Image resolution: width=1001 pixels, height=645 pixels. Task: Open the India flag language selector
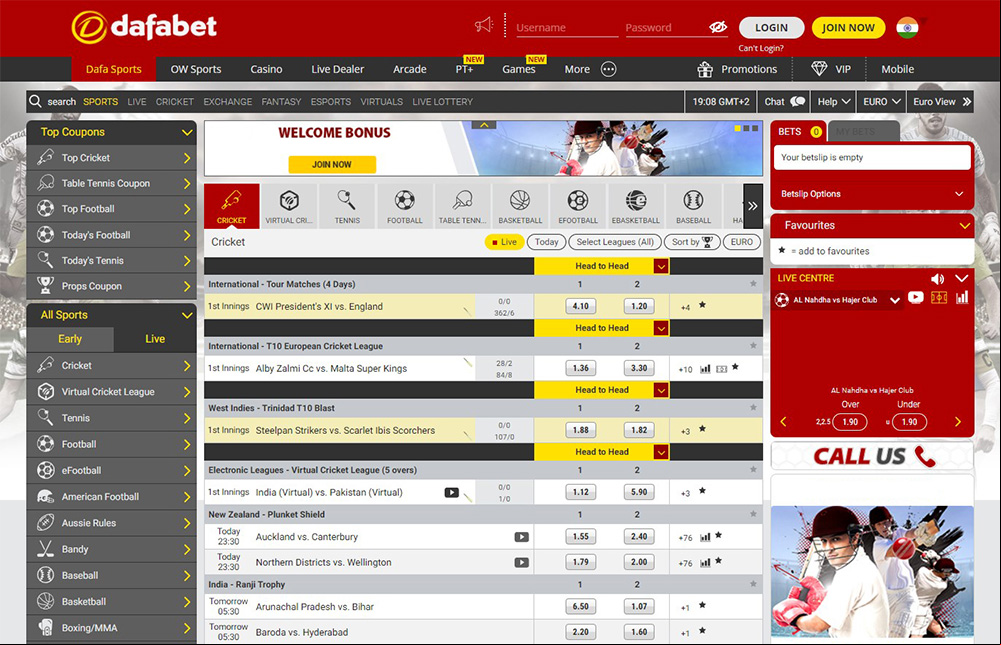click(x=907, y=27)
